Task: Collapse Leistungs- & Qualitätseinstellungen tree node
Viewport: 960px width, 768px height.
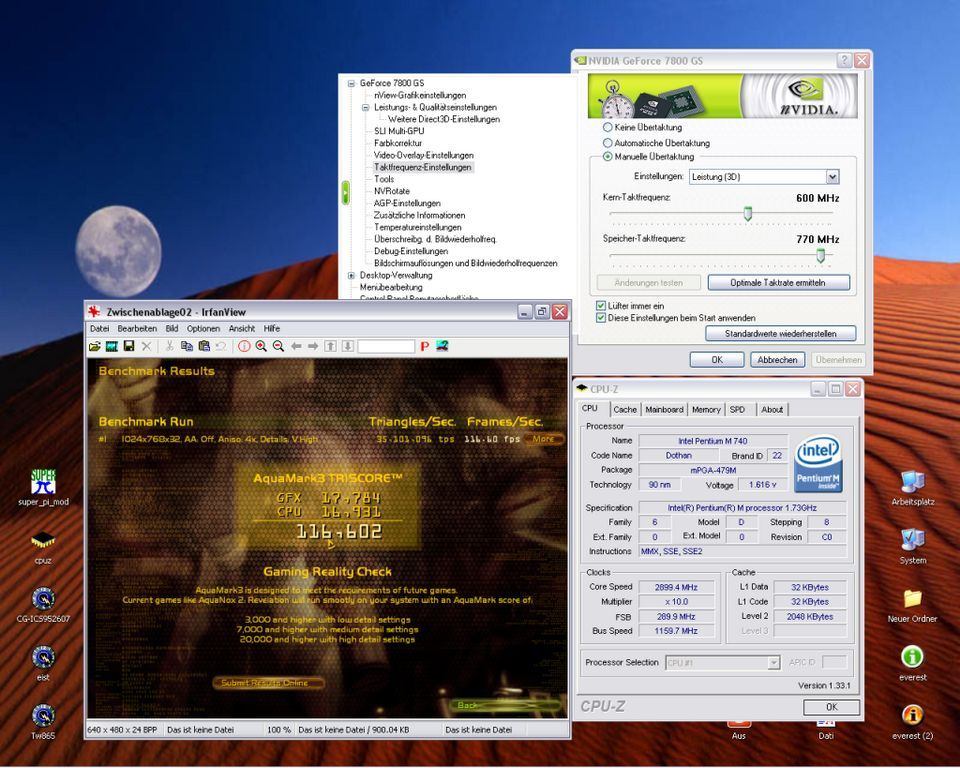Action: [x=366, y=107]
